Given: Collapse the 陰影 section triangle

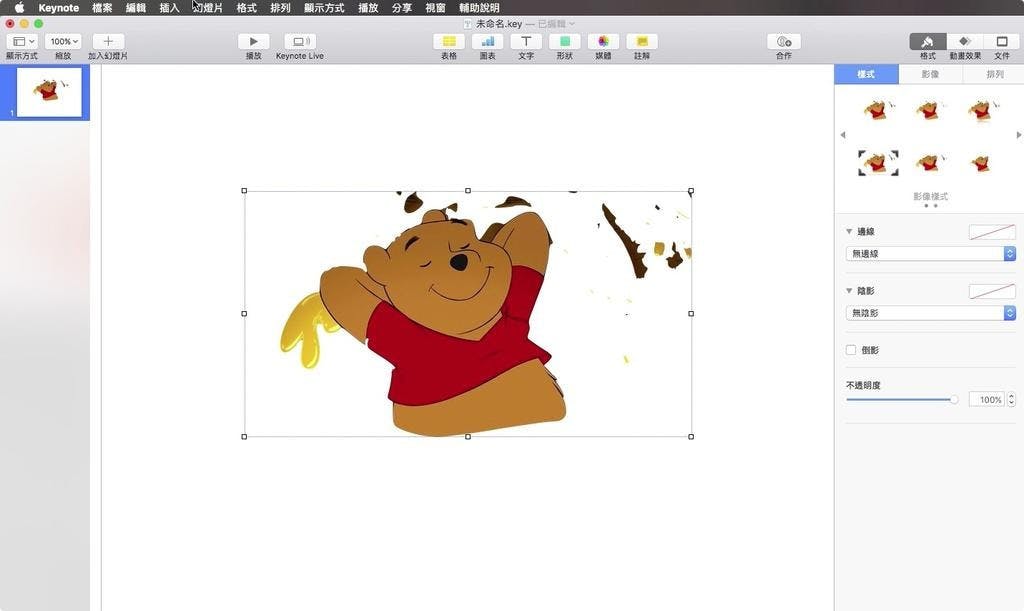Looking at the screenshot, I should pyautogui.click(x=849, y=290).
